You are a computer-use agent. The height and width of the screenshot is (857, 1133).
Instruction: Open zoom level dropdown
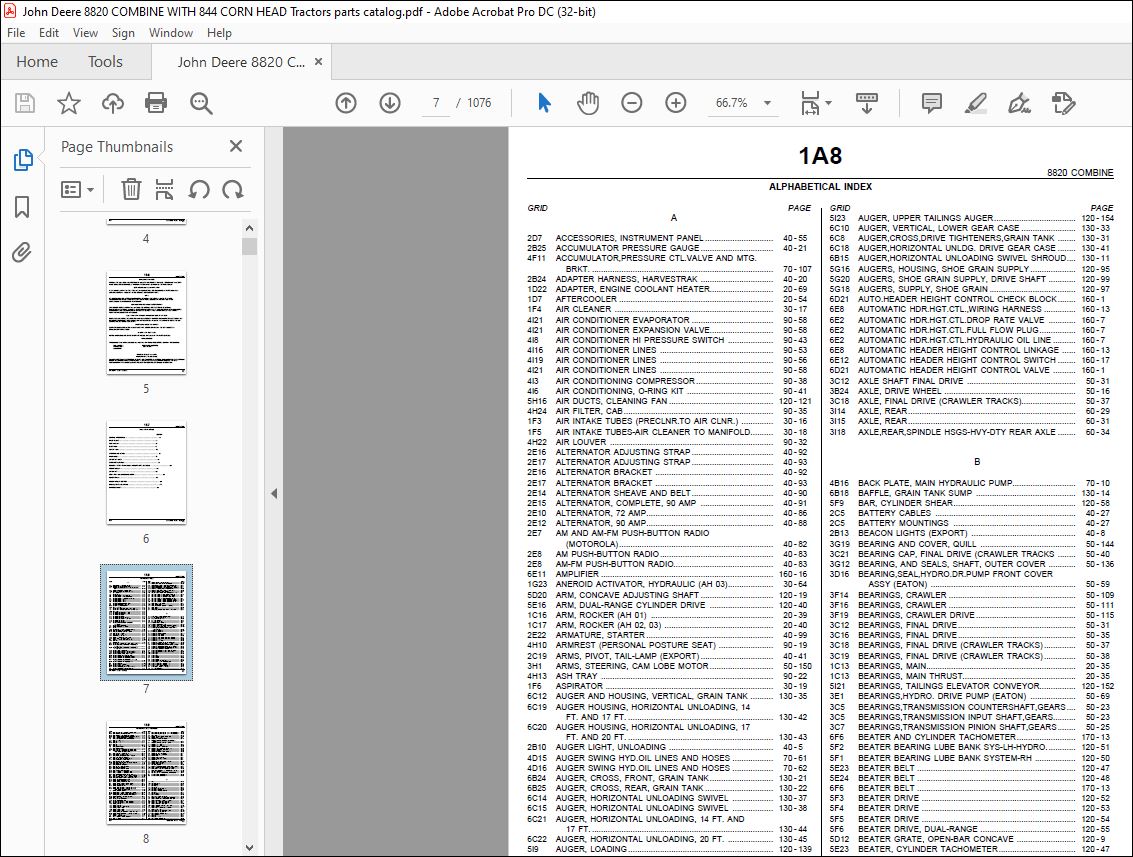pyautogui.click(x=767, y=103)
